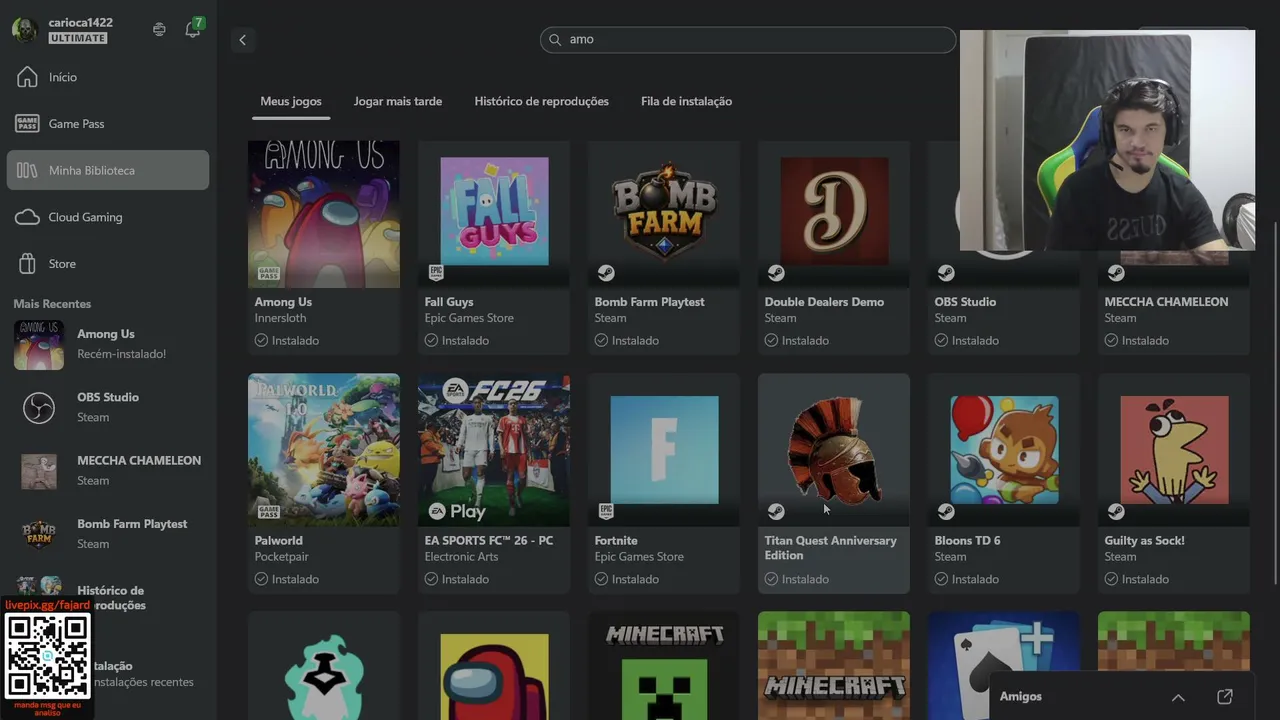Viewport: 1280px width, 720px height.
Task: Click the Steam badge on MECCHA CHAMELEON card
Action: click(x=1116, y=273)
